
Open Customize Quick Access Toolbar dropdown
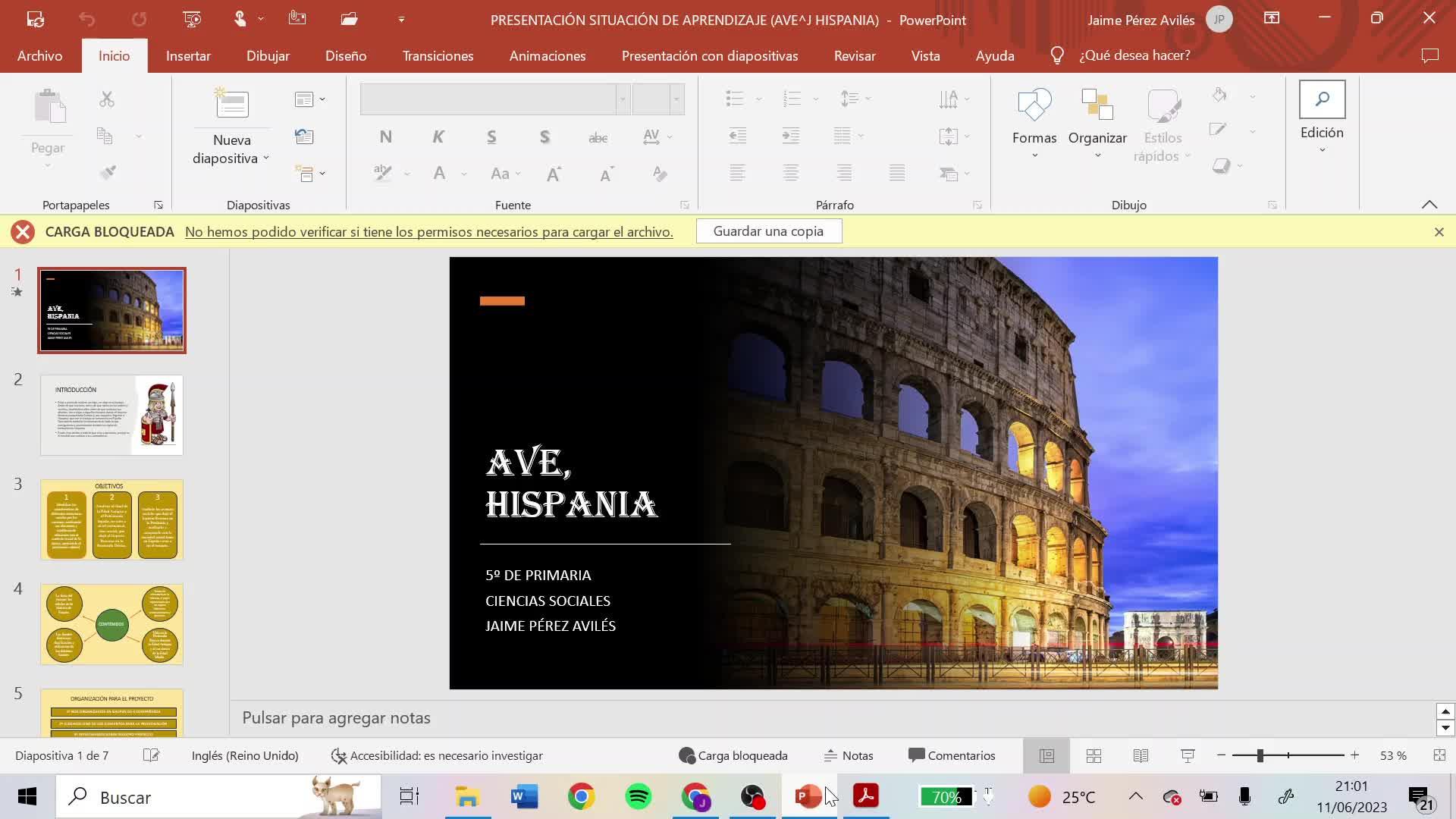point(401,20)
